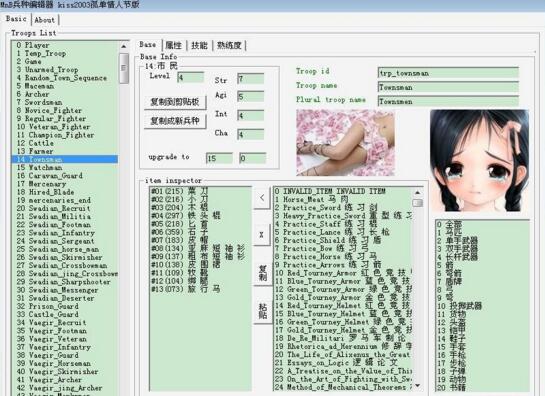
Task: Click the first upgrade to field showing 15
Action: click(219, 158)
